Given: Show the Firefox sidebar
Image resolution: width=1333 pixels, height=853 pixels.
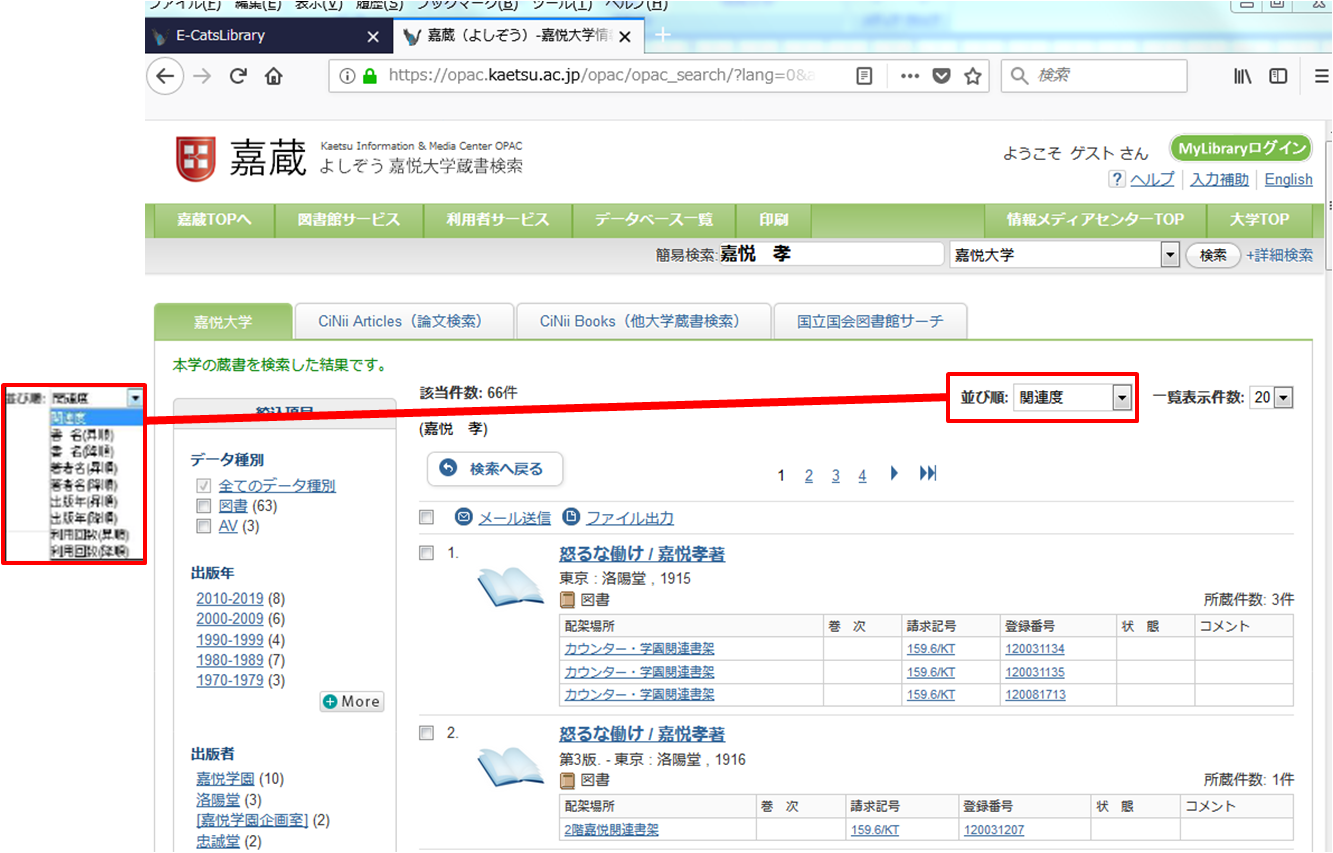Looking at the screenshot, I should tap(1278, 76).
